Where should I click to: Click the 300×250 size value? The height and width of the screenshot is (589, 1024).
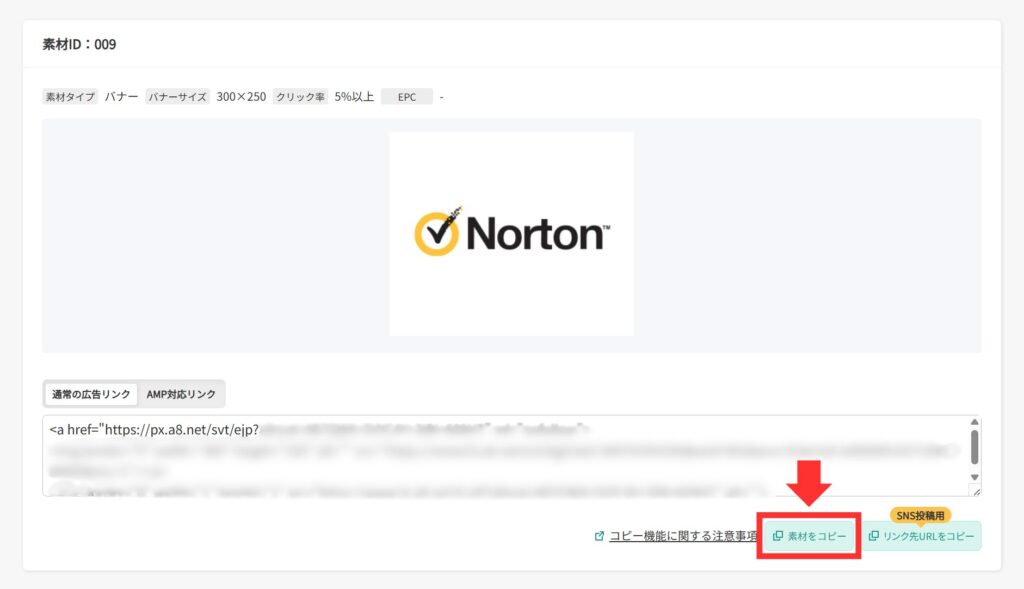coord(241,97)
